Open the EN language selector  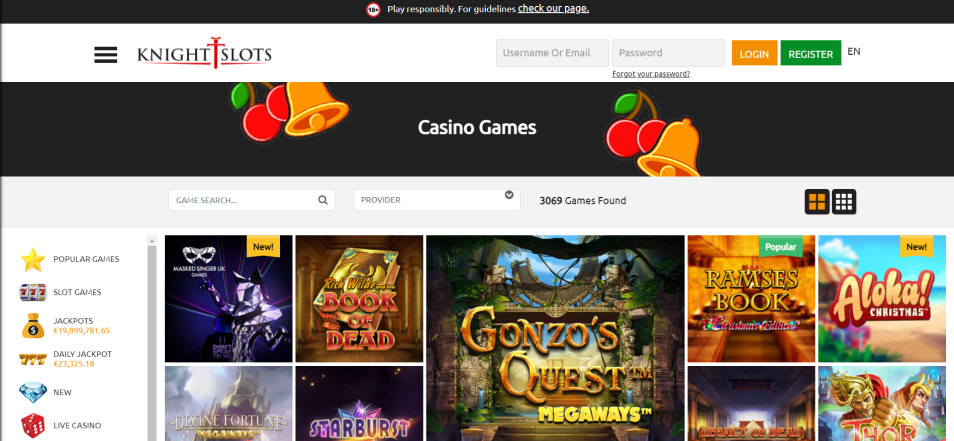(854, 52)
